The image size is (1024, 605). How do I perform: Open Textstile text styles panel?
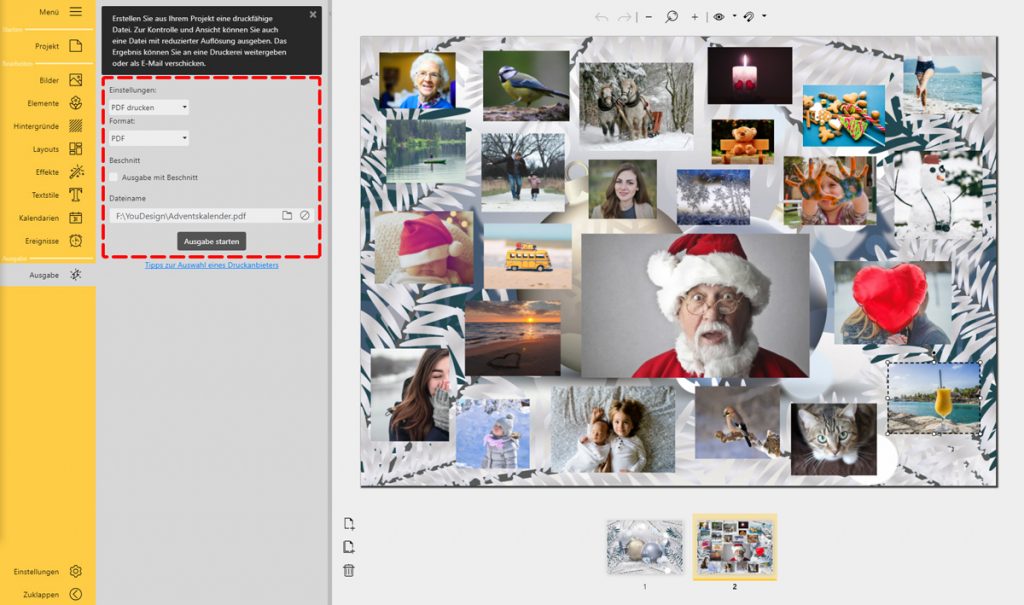pyautogui.click(x=75, y=195)
